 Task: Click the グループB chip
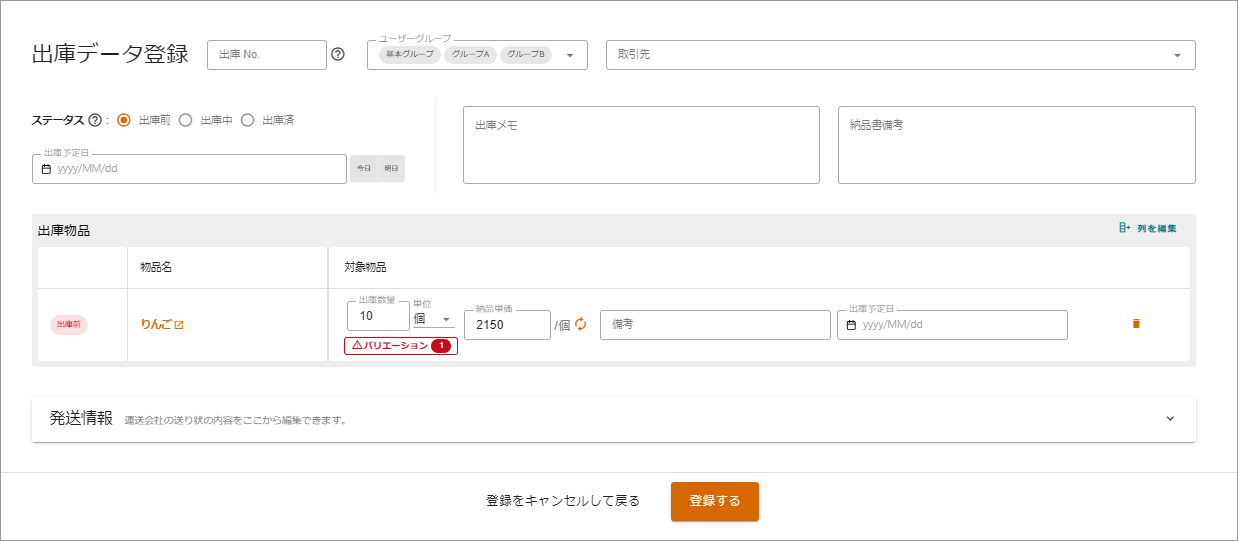point(527,55)
